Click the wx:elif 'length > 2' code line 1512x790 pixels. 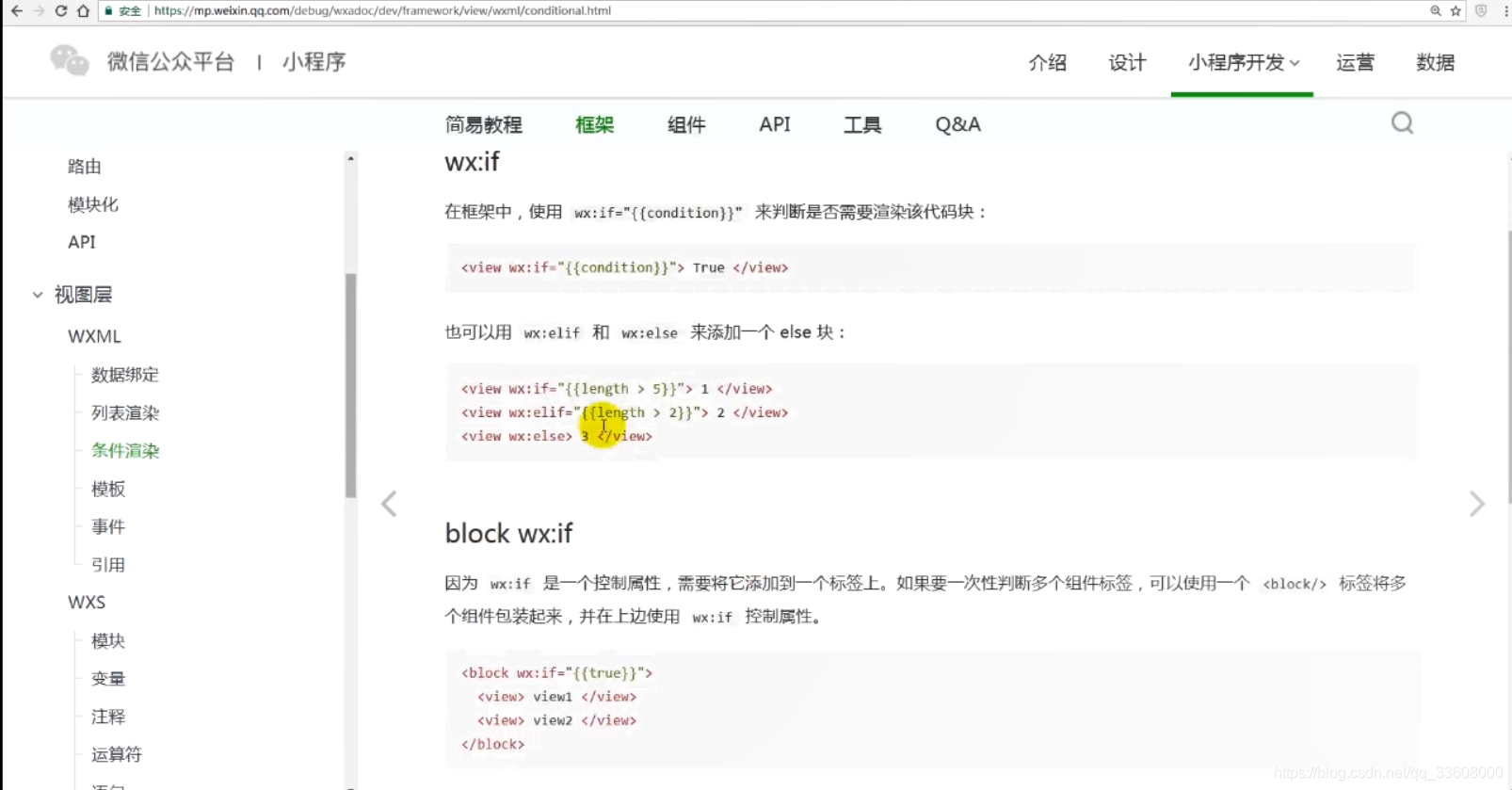(624, 412)
